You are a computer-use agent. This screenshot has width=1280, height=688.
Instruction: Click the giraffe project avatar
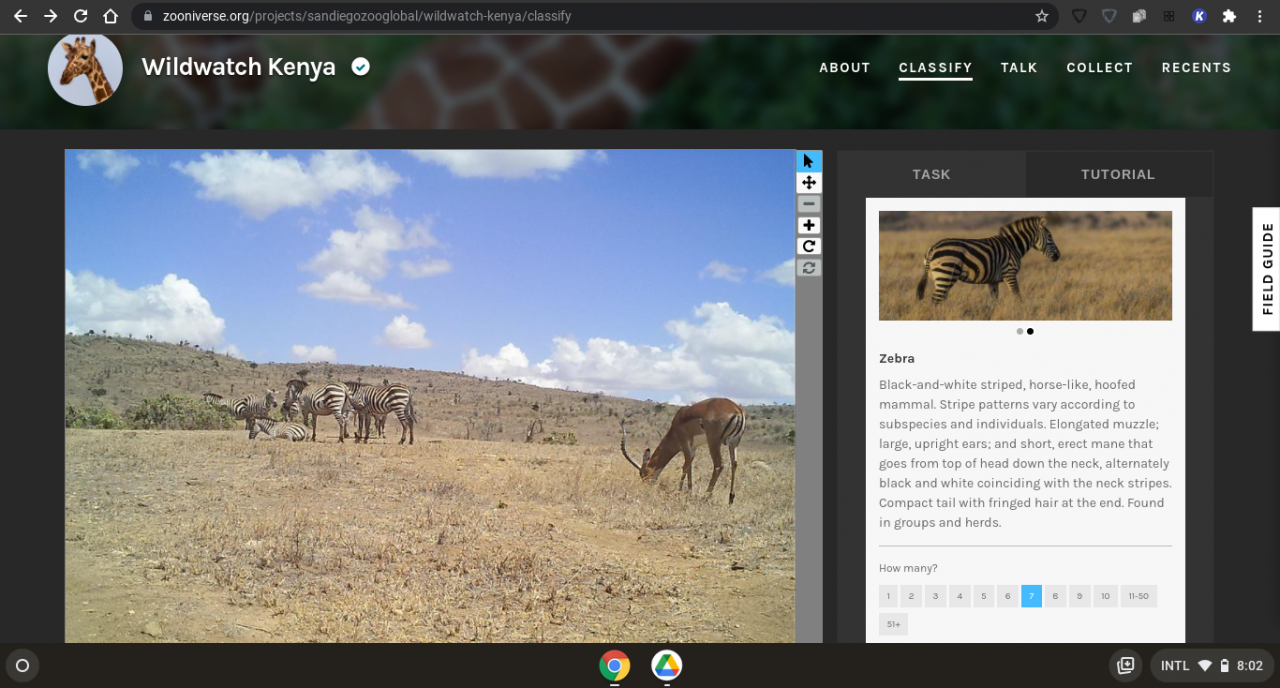85,69
